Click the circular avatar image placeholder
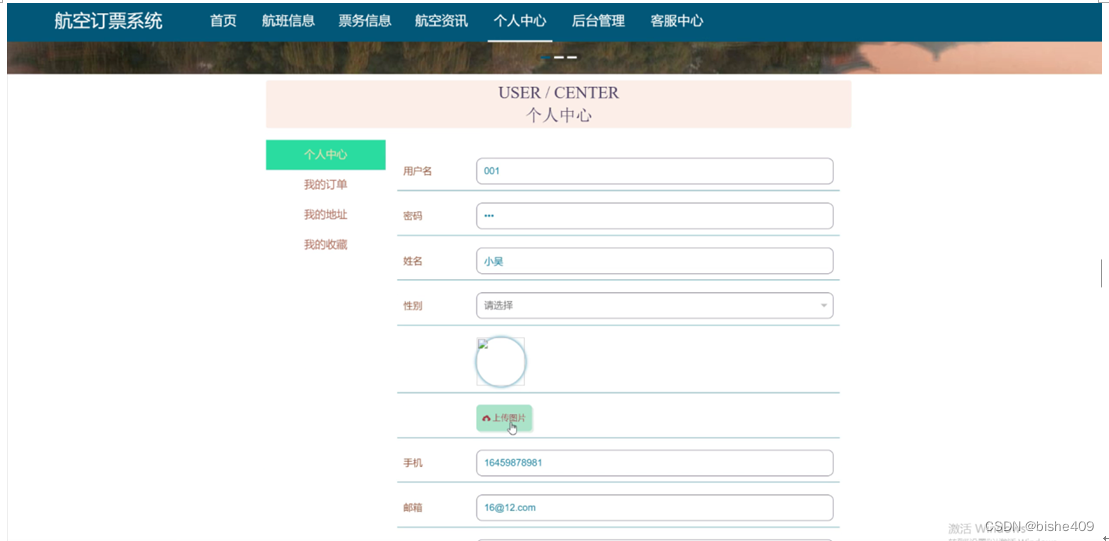The image size is (1109, 541). pos(501,361)
